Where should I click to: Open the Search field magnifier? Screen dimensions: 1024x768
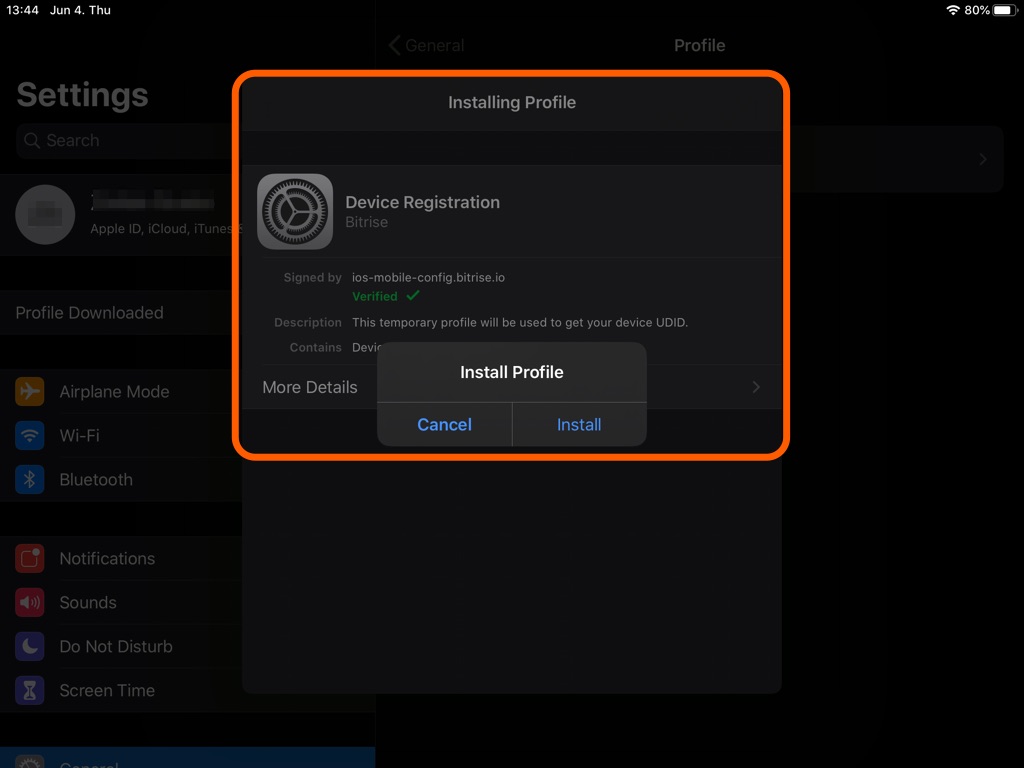point(31,141)
